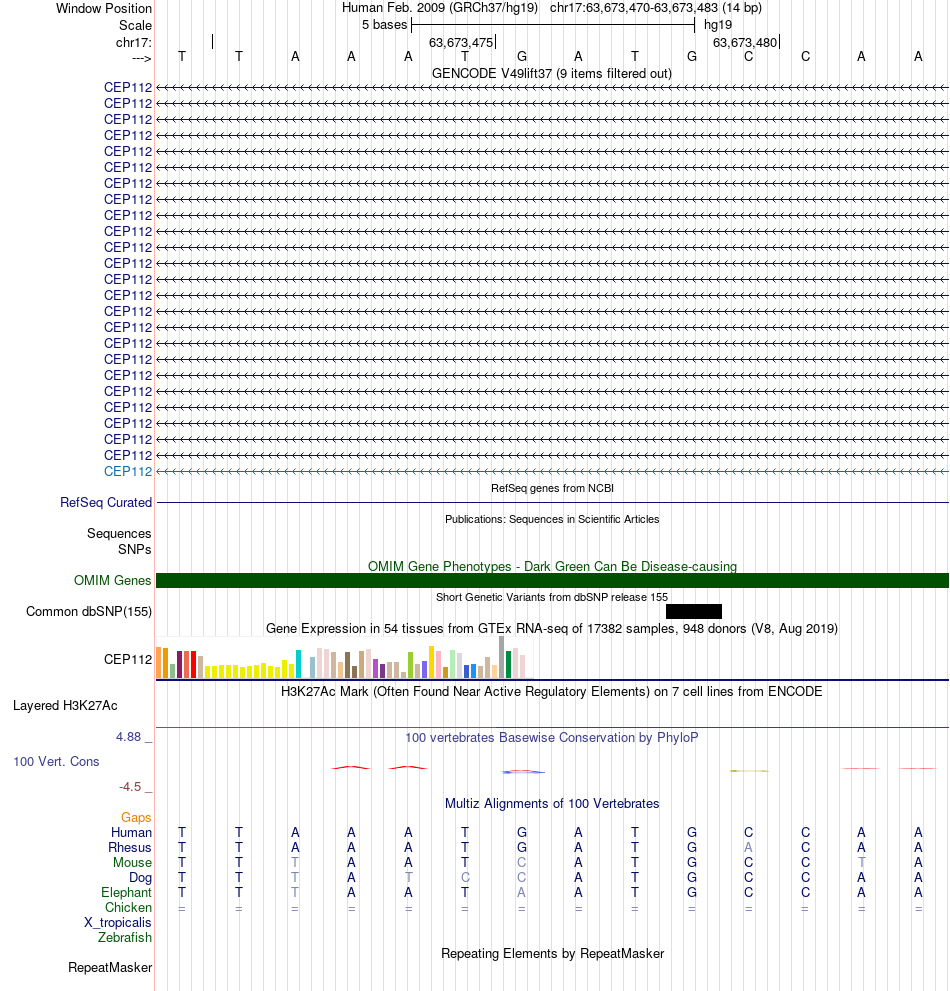This screenshot has height=991, width=950.
Task: Click the faded C base in Mouse row
Action: click(521, 863)
